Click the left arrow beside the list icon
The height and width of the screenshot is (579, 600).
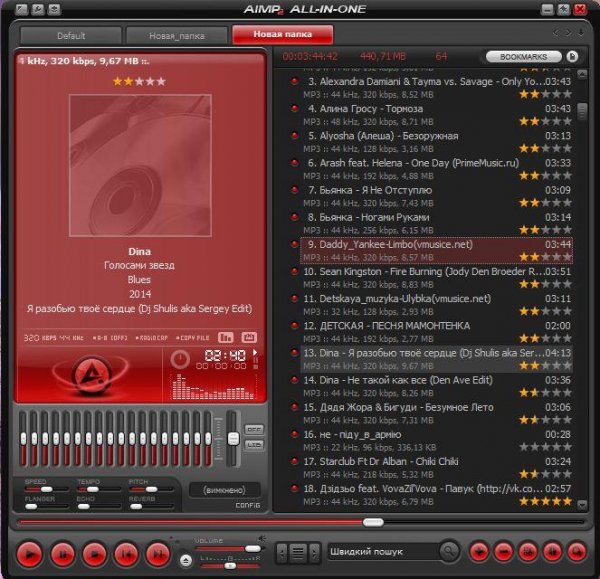click(x=282, y=553)
